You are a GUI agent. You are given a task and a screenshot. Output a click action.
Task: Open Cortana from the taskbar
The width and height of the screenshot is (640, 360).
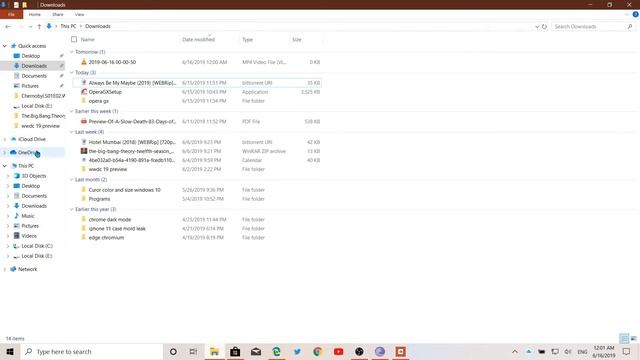coord(173,351)
